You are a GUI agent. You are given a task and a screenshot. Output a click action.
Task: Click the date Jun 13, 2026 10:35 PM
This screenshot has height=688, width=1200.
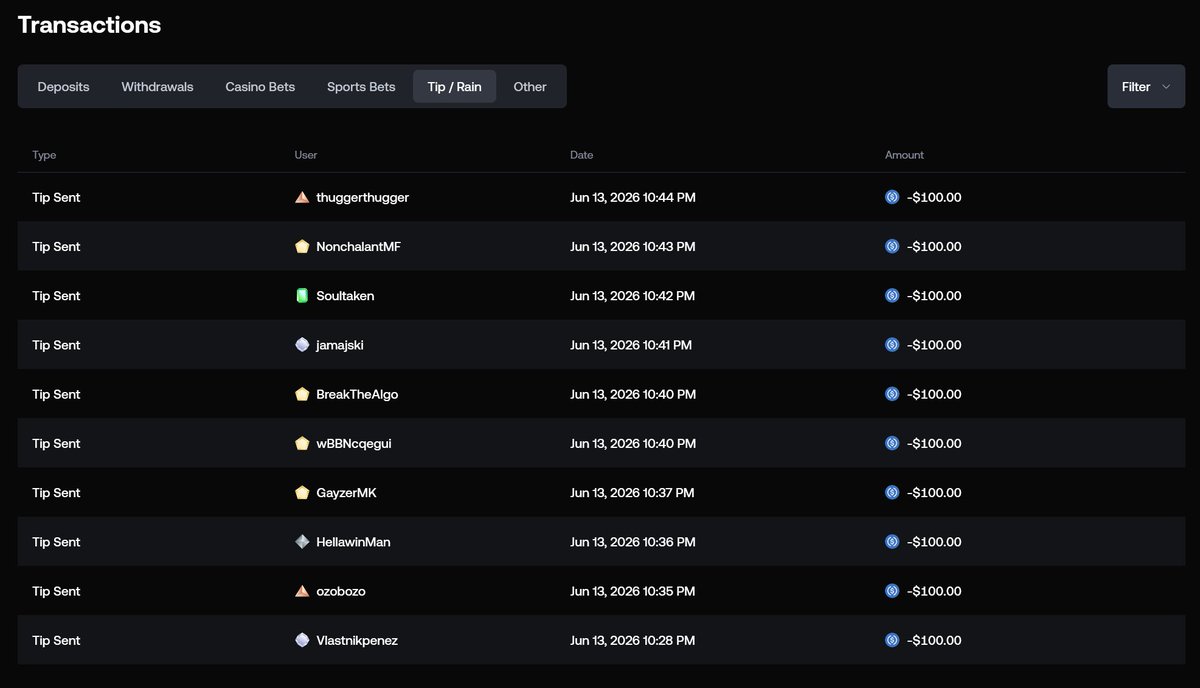pyautogui.click(x=633, y=591)
